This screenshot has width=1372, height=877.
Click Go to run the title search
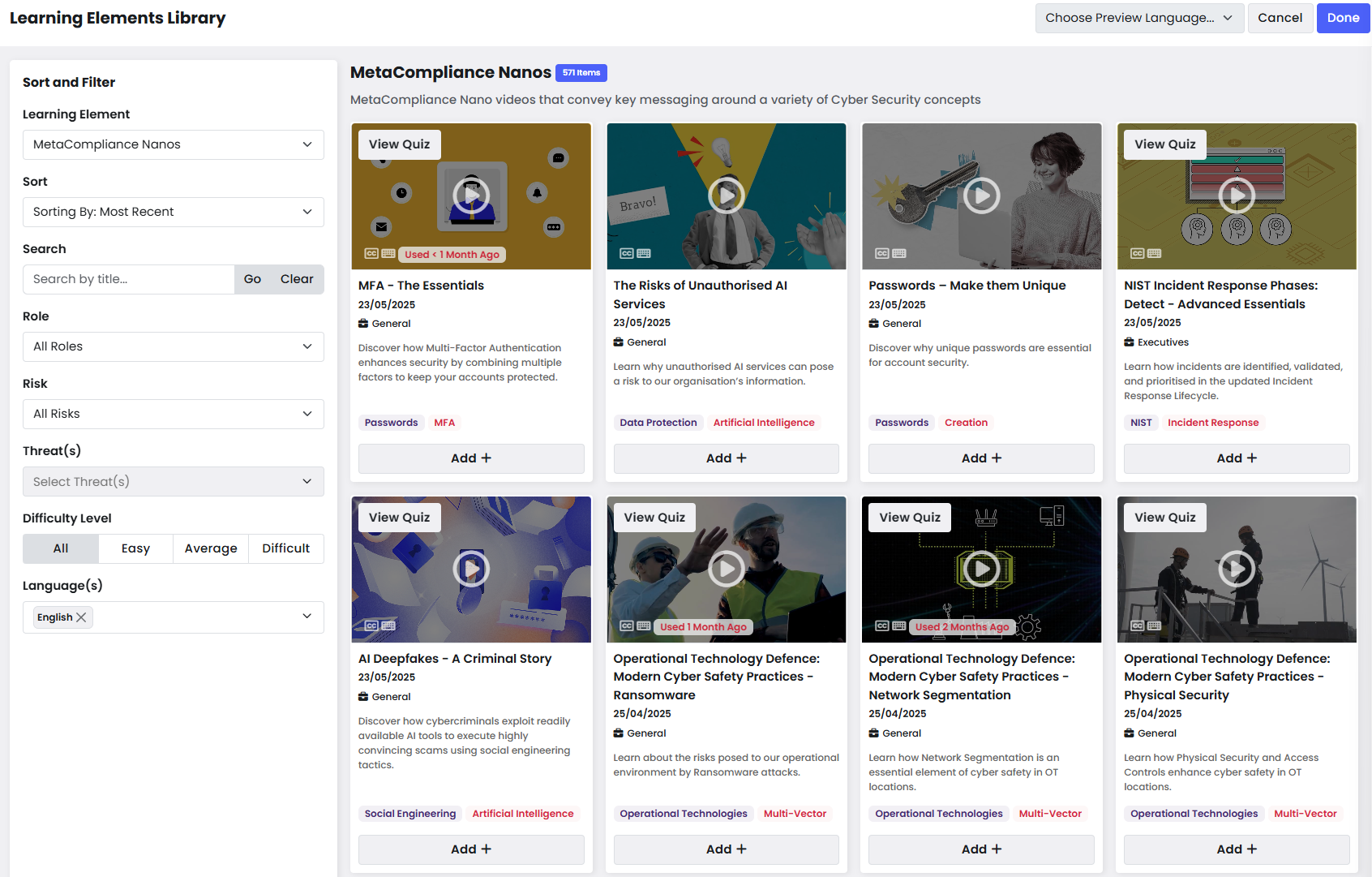point(252,279)
